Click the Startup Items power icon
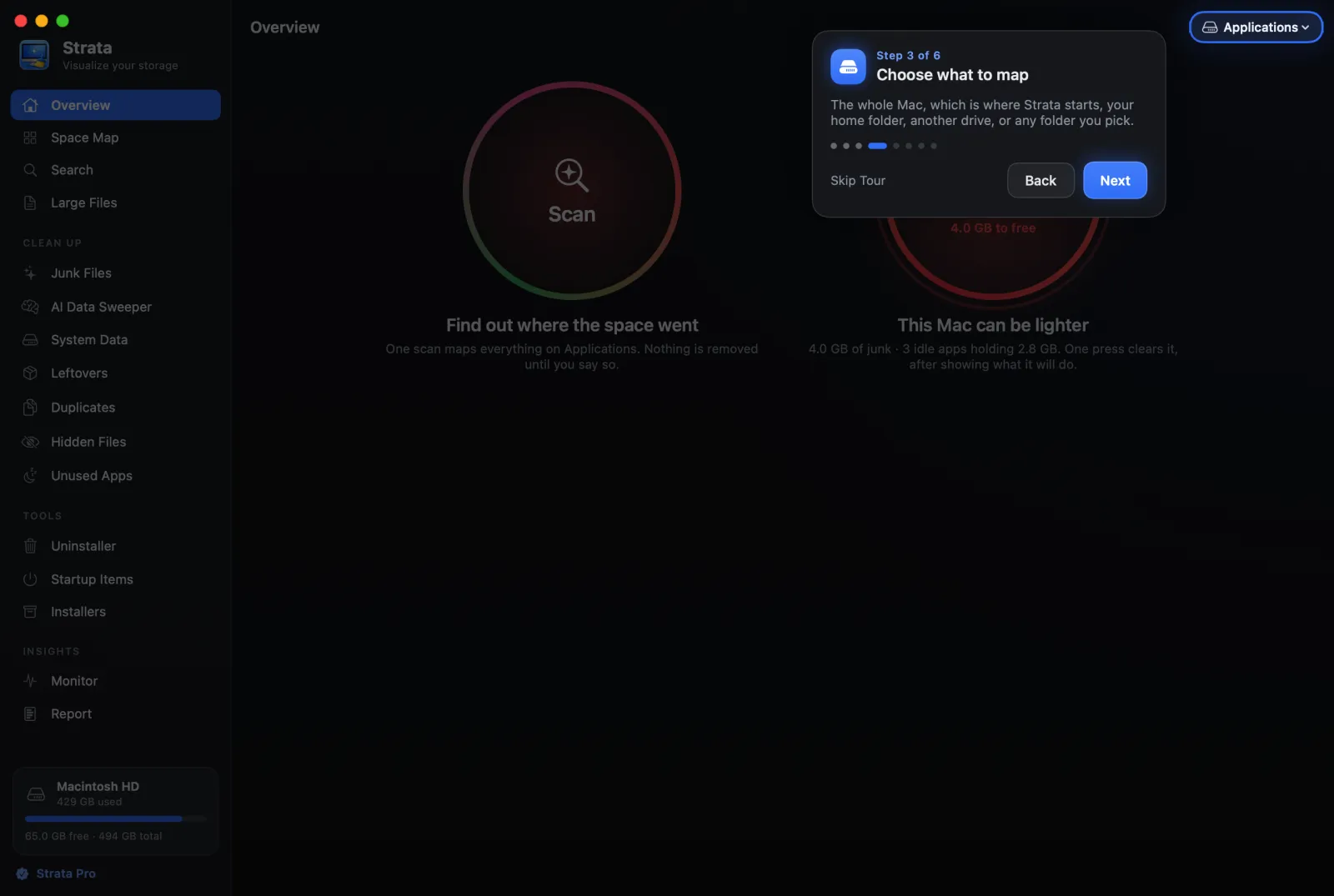The image size is (1334, 896). [31, 579]
